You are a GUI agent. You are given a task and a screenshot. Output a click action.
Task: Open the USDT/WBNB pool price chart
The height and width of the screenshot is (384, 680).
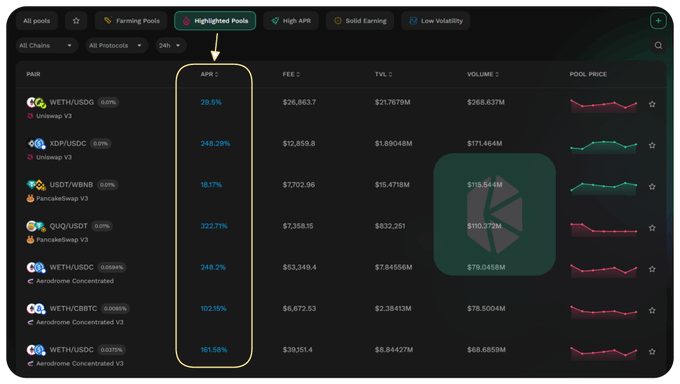click(x=603, y=188)
